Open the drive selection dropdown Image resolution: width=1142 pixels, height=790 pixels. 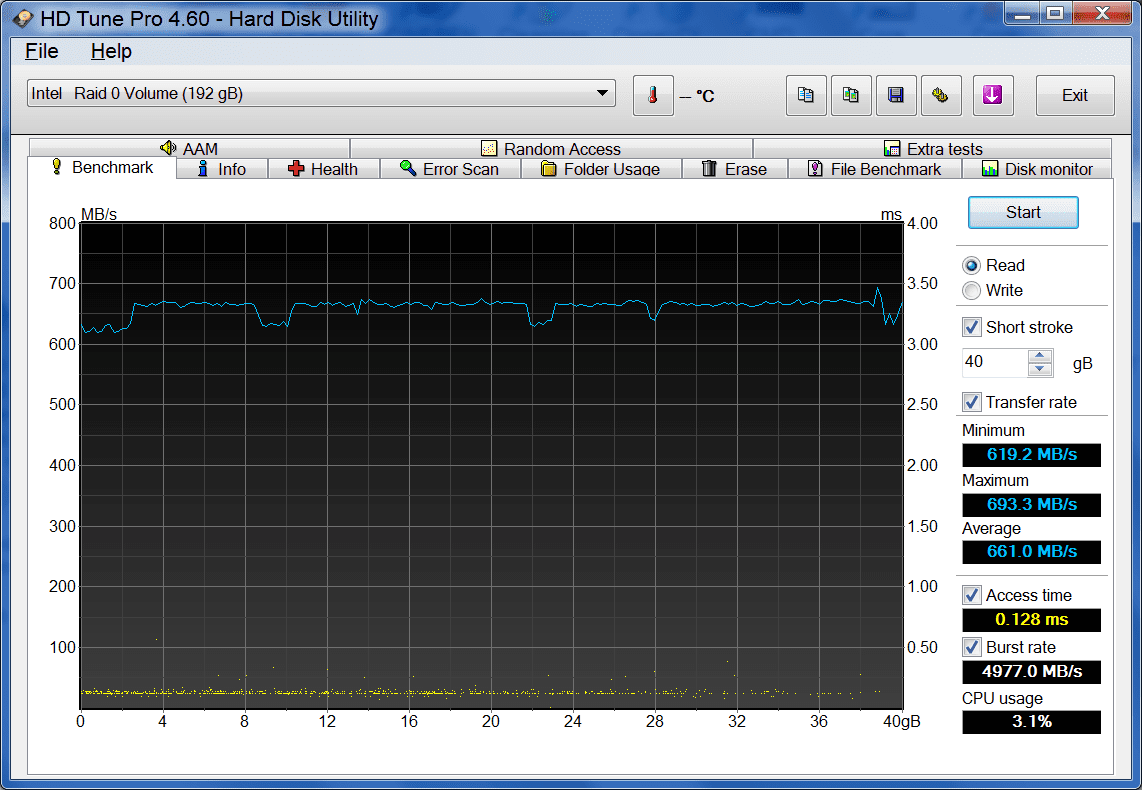point(321,93)
